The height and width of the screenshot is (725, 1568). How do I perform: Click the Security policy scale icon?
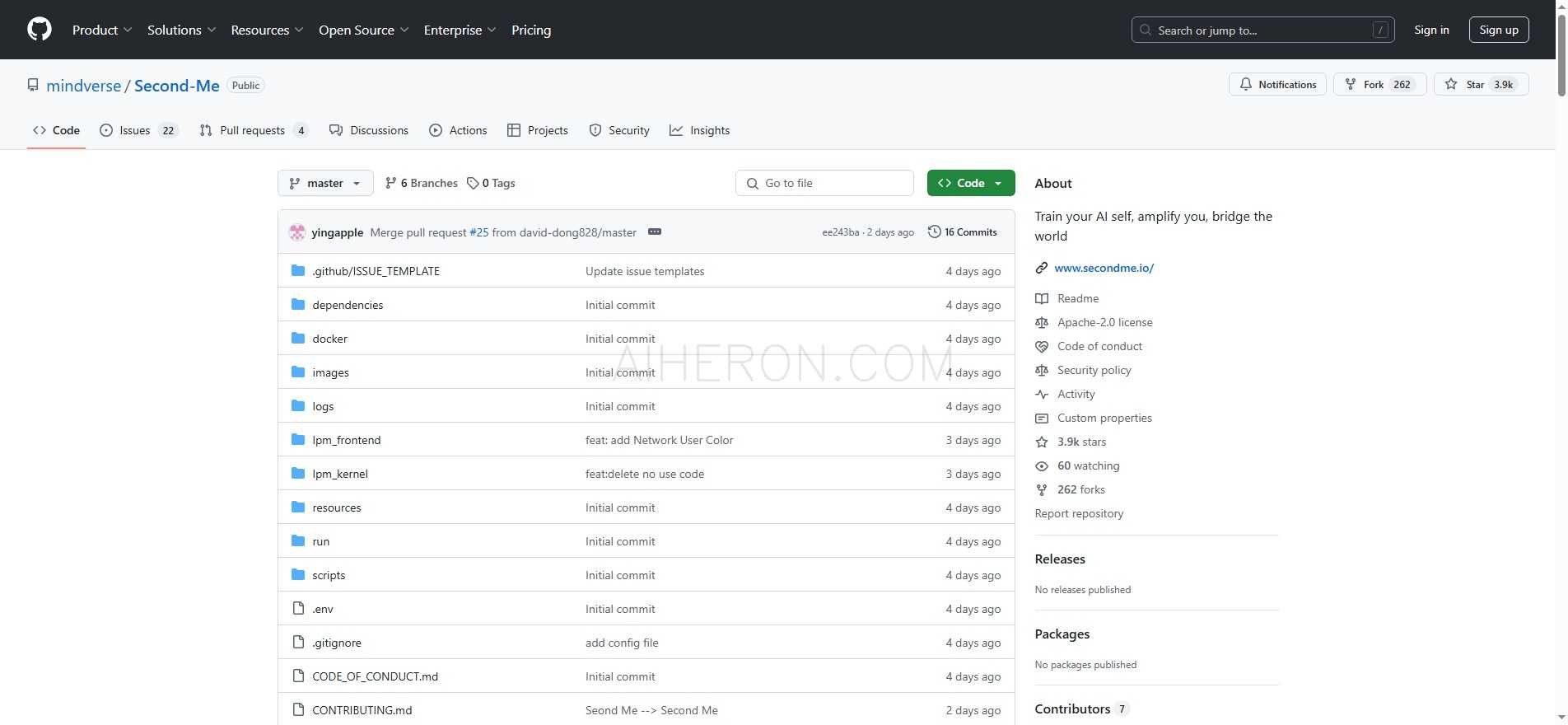(1042, 370)
